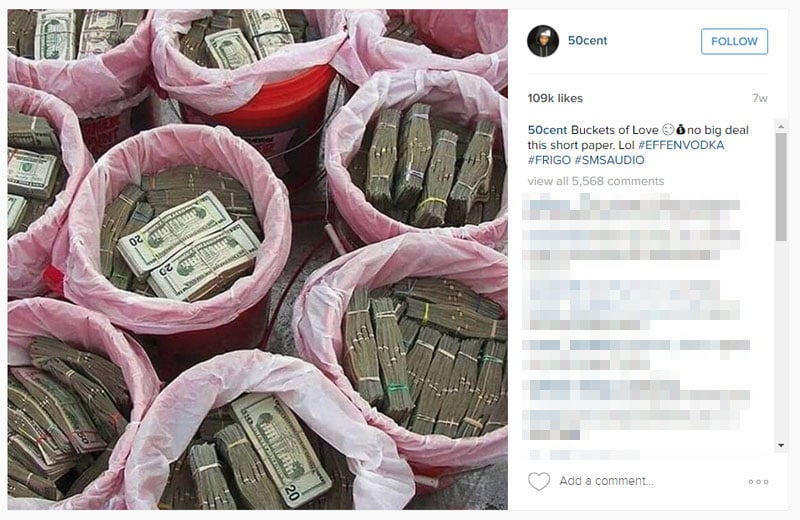
Task: Follow the 50cent account
Action: coord(734,41)
